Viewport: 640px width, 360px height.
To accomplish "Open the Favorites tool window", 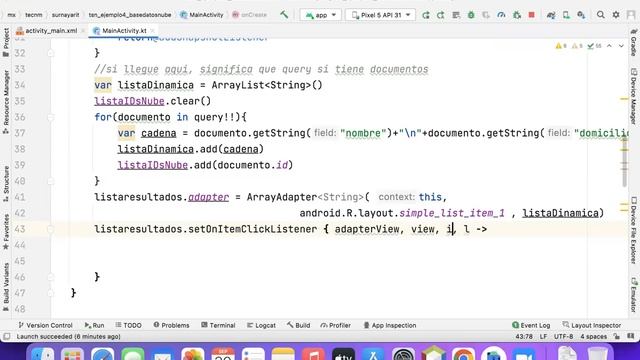I will [x=6, y=232].
